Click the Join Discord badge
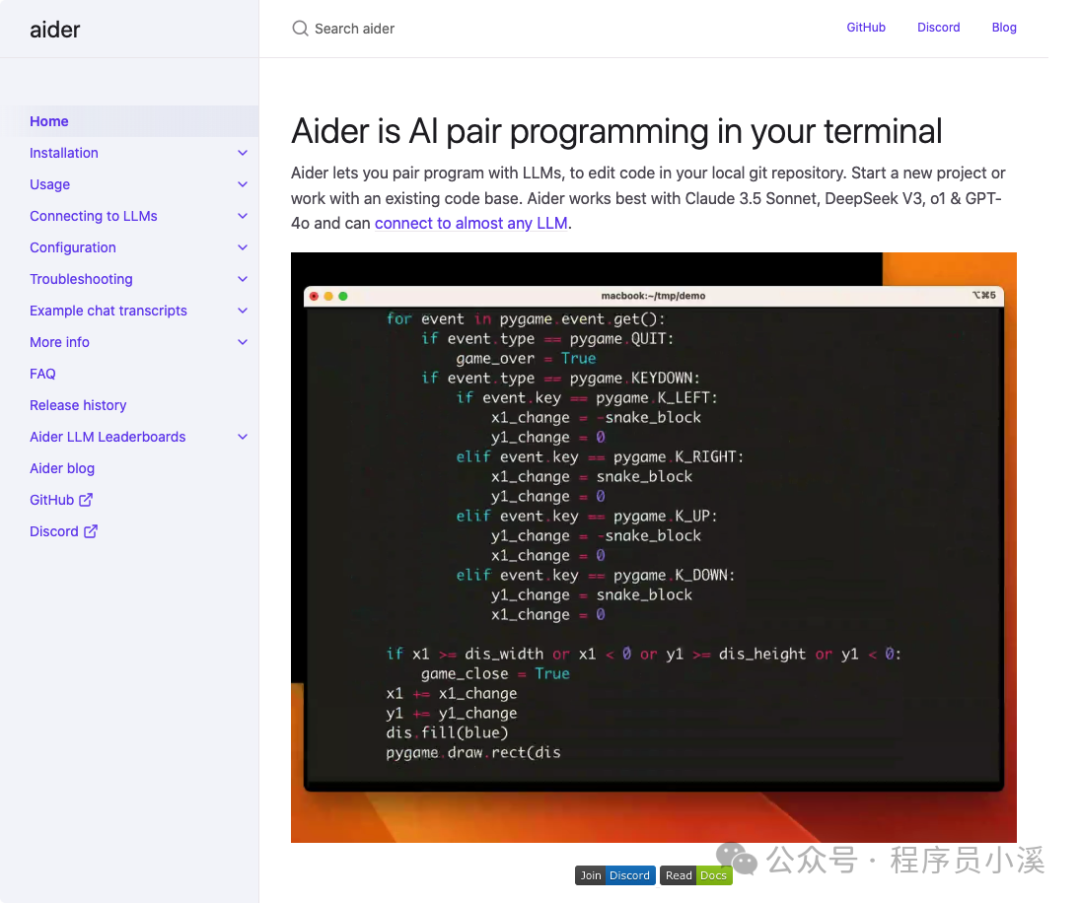Image resolution: width=1080 pixels, height=903 pixels. (x=615, y=875)
